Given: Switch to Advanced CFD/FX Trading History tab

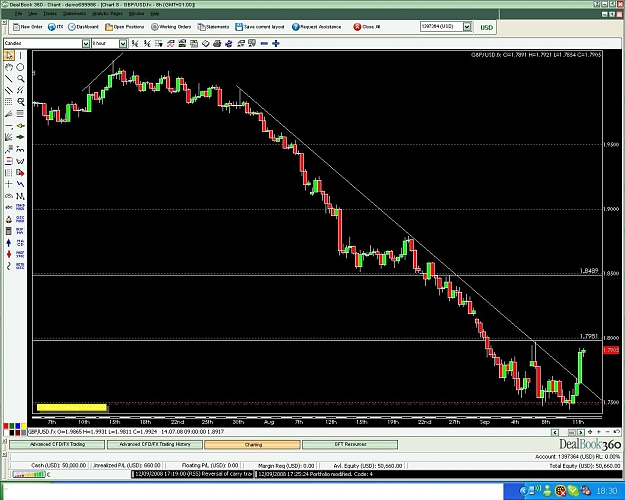Looking at the screenshot, I should 155,444.
